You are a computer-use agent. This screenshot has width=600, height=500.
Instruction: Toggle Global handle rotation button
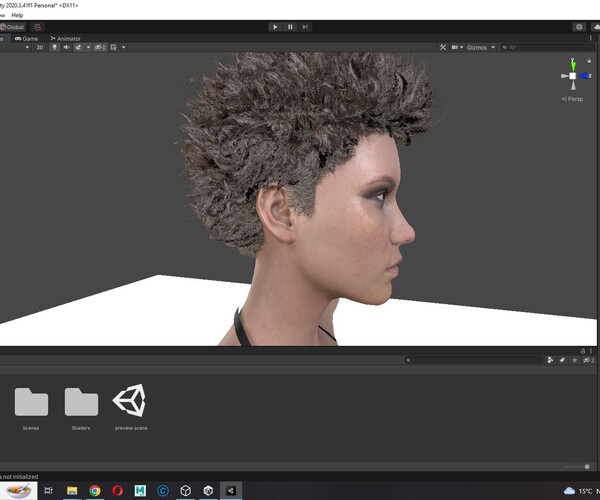pos(13,27)
